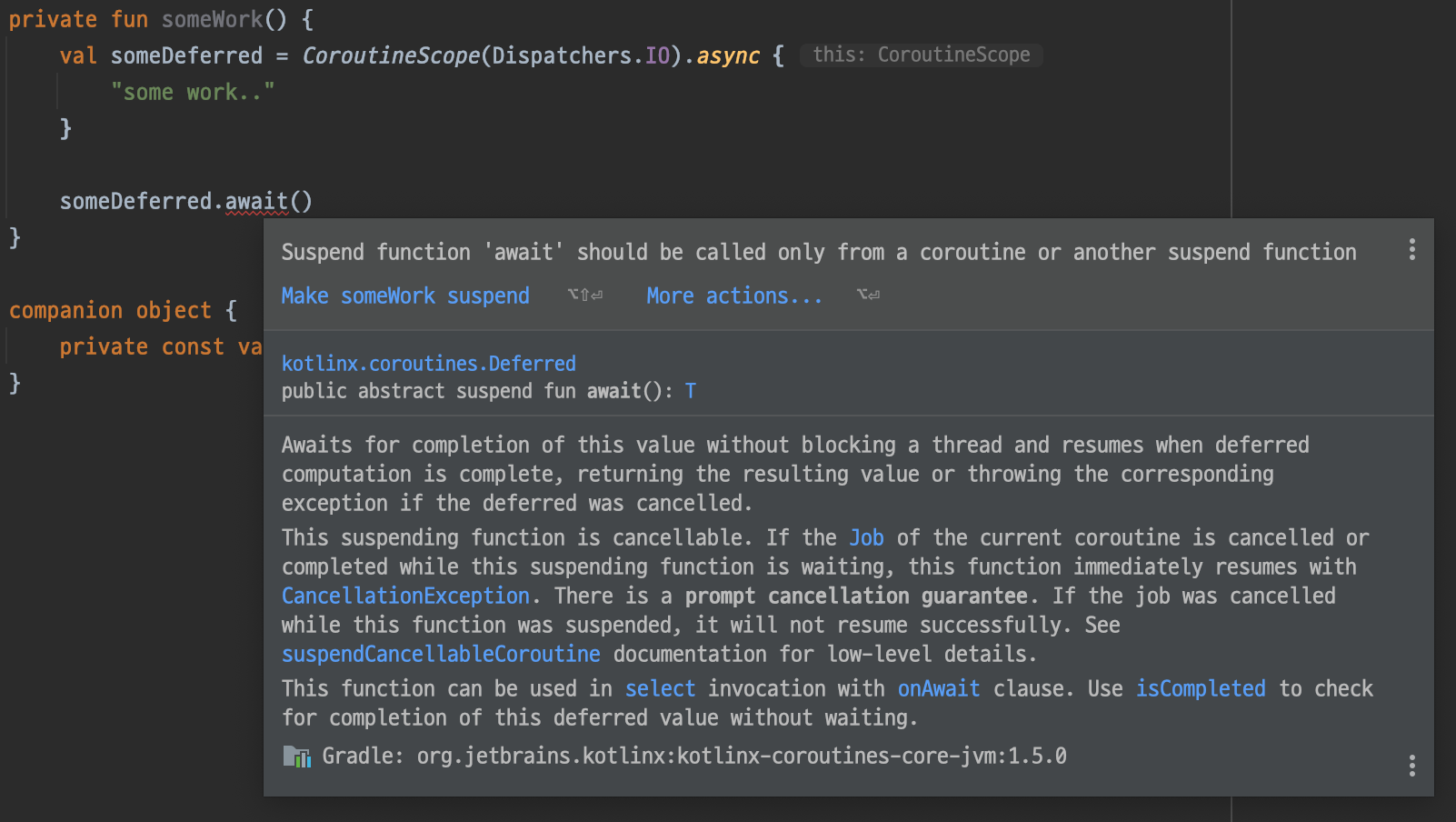Place cursor on the underlined await() call
This screenshot has height=822, width=1456.
257,201
